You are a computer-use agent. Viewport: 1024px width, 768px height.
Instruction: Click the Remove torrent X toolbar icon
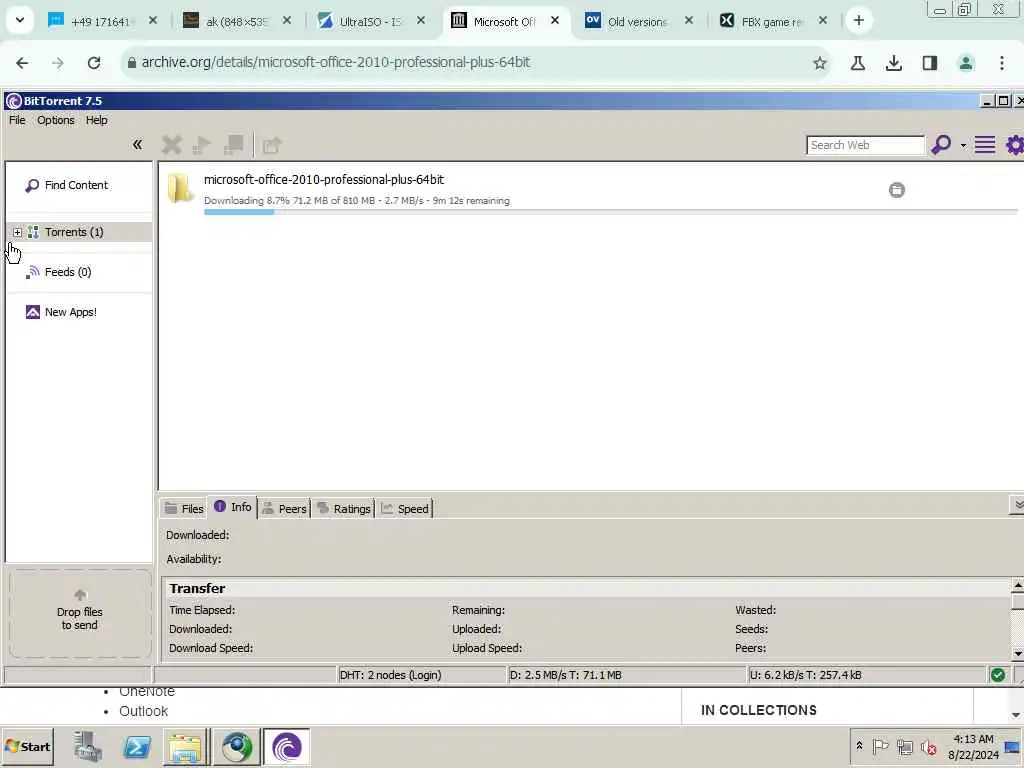(172, 145)
